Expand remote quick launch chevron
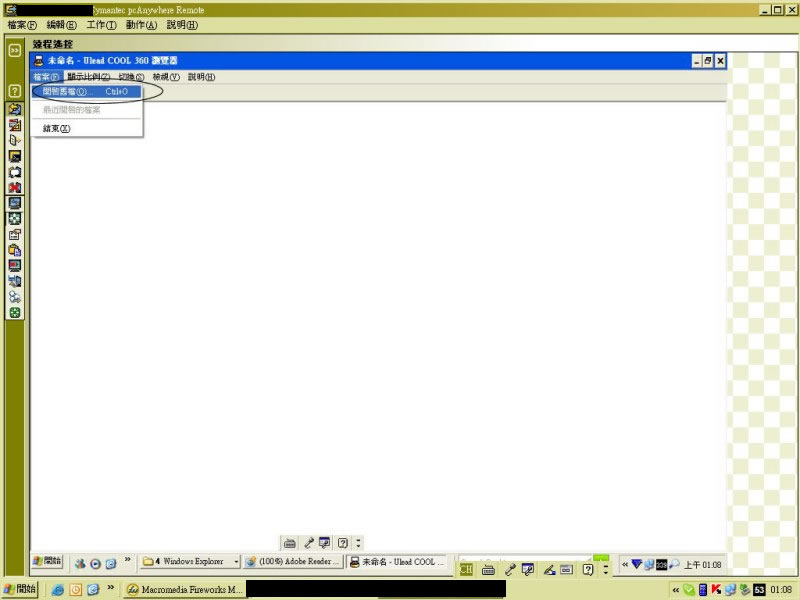The width and height of the screenshot is (800, 600). (x=128, y=560)
